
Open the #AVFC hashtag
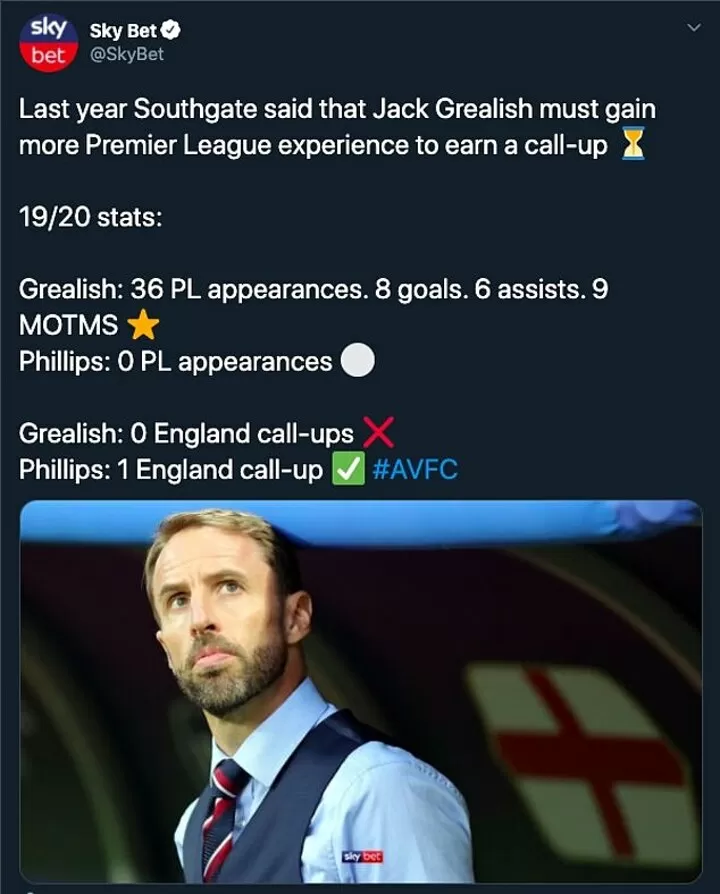(x=414, y=469)
